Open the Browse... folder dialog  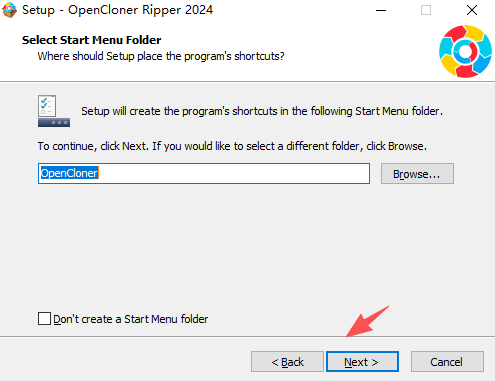[417, 173]
